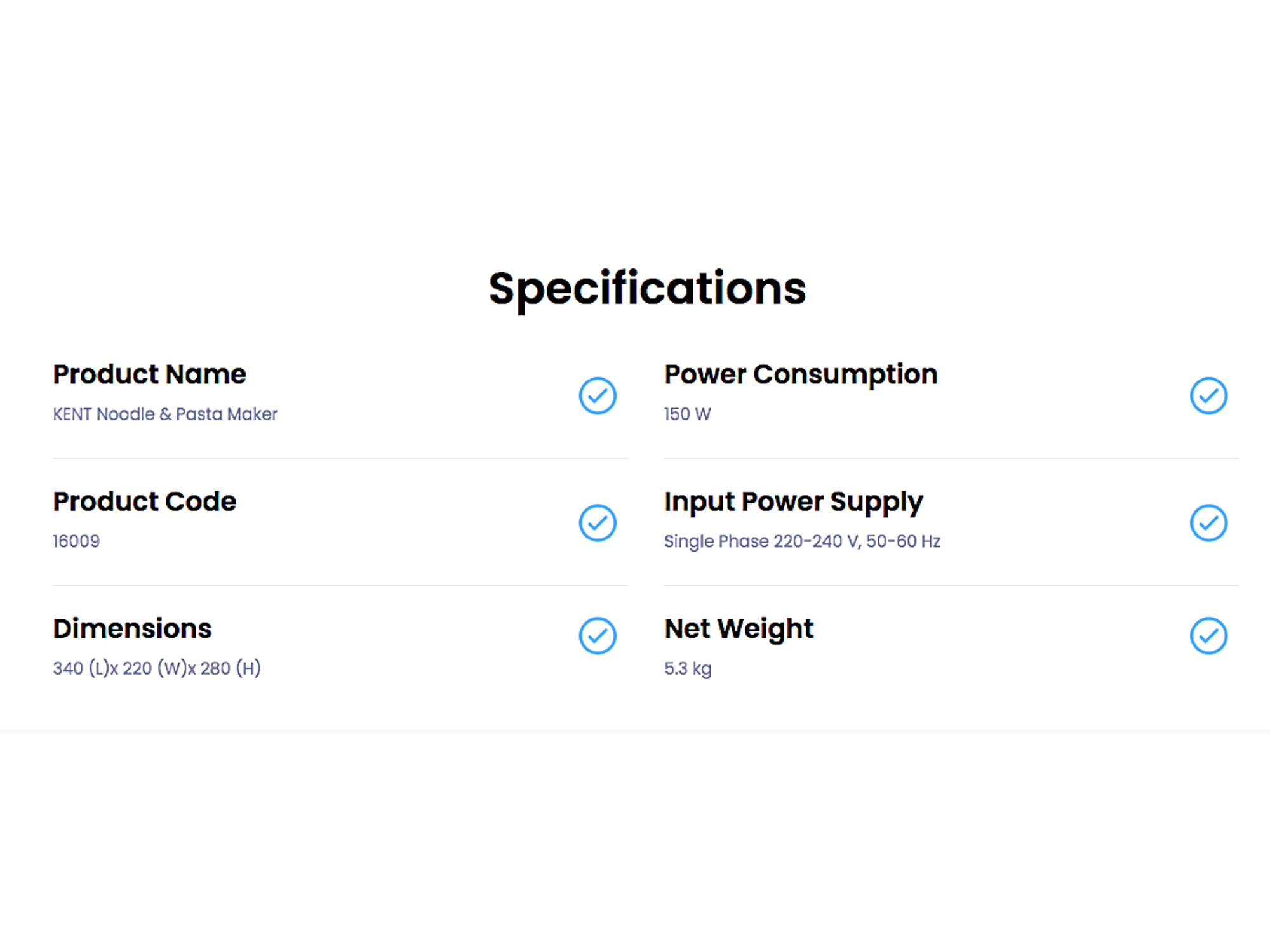Click the 150 W power value
The image size is (1270, 952).
(x=687, y=414)
